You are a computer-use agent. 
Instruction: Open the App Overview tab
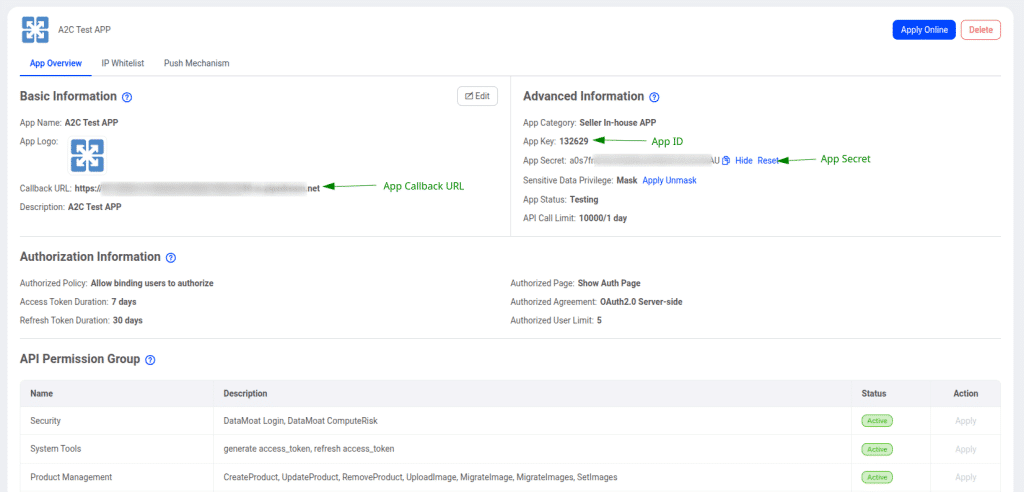(x=56, y=63)
